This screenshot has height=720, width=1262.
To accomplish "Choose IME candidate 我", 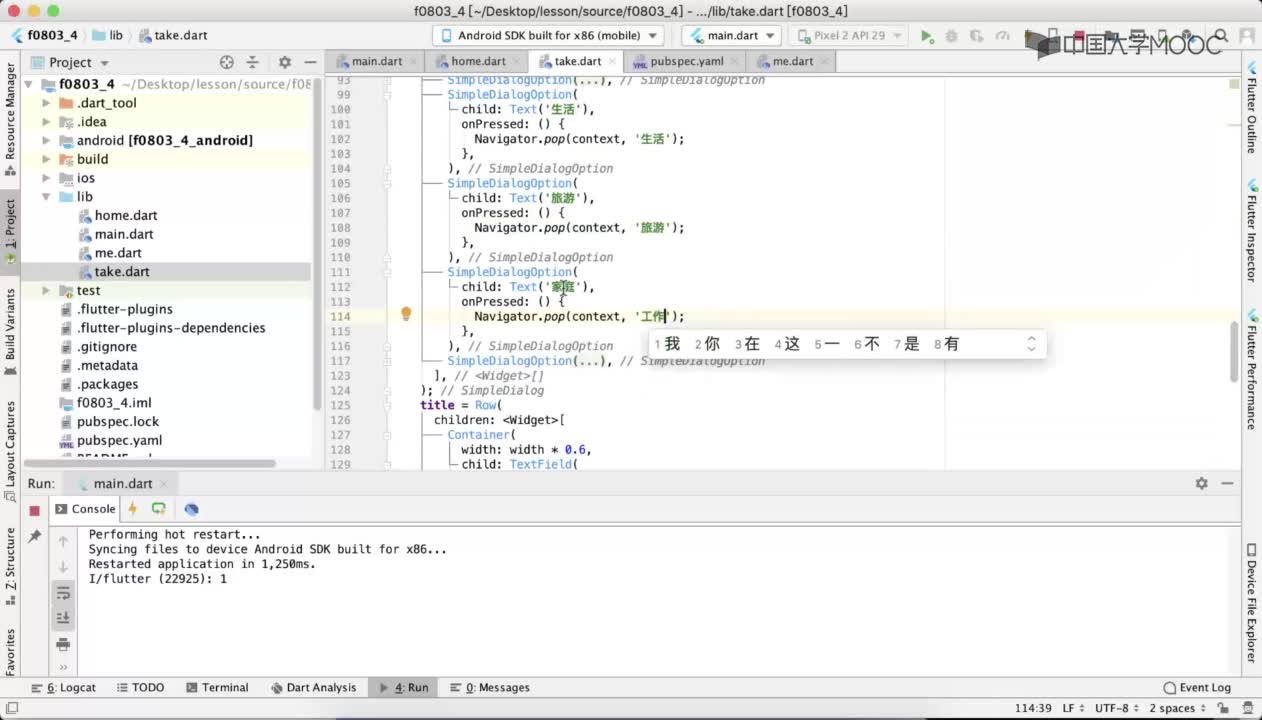I will click(x=667, y=344).
